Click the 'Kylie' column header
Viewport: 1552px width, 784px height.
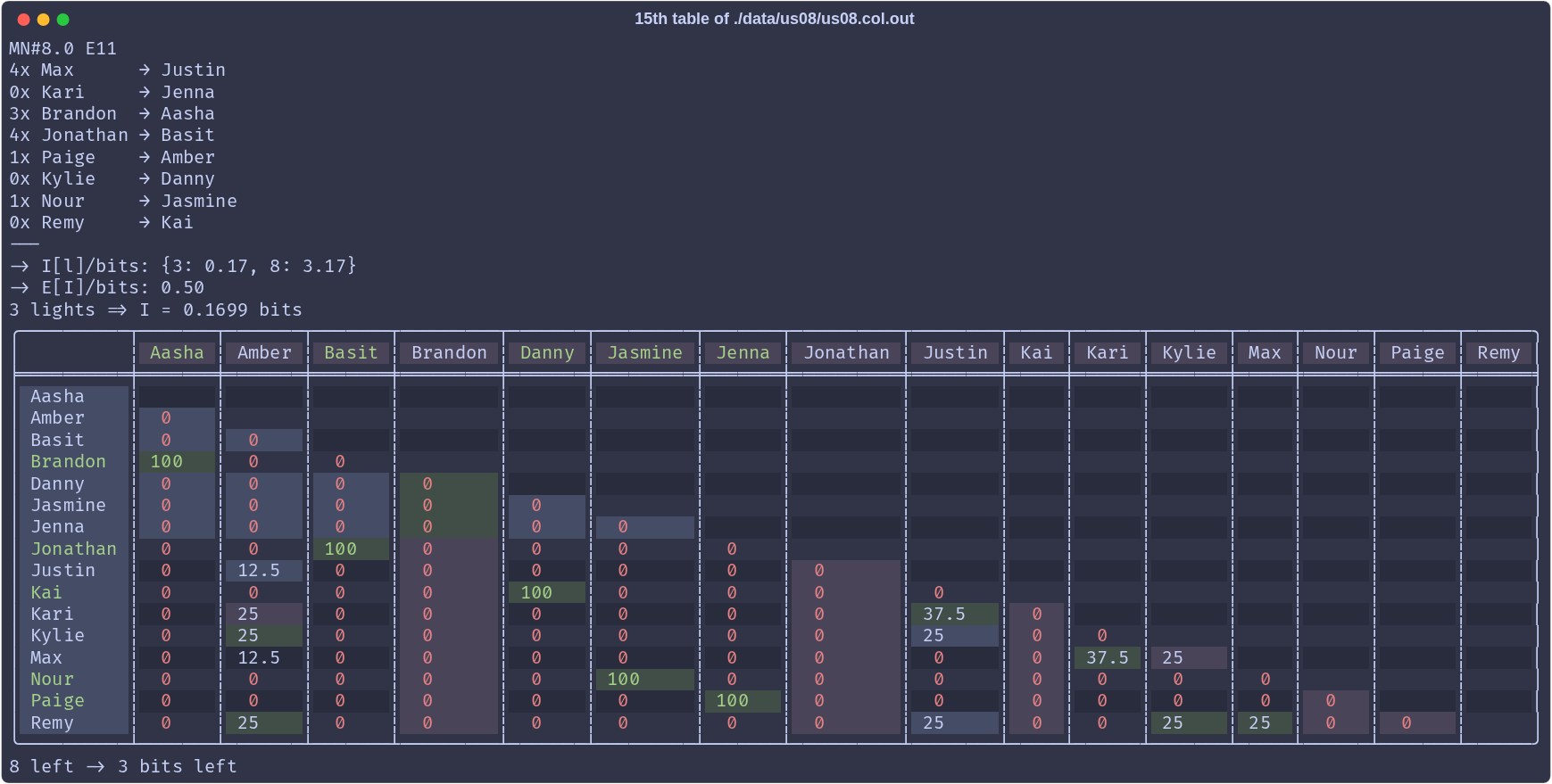[1190, 352]
